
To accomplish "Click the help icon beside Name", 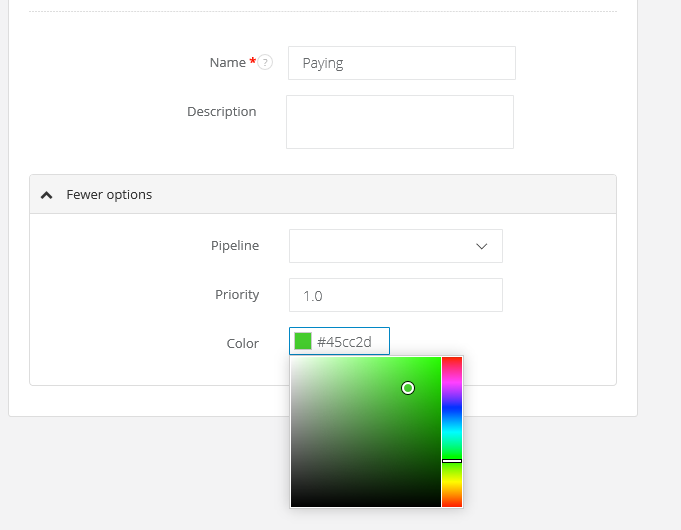I will [265, 63].
